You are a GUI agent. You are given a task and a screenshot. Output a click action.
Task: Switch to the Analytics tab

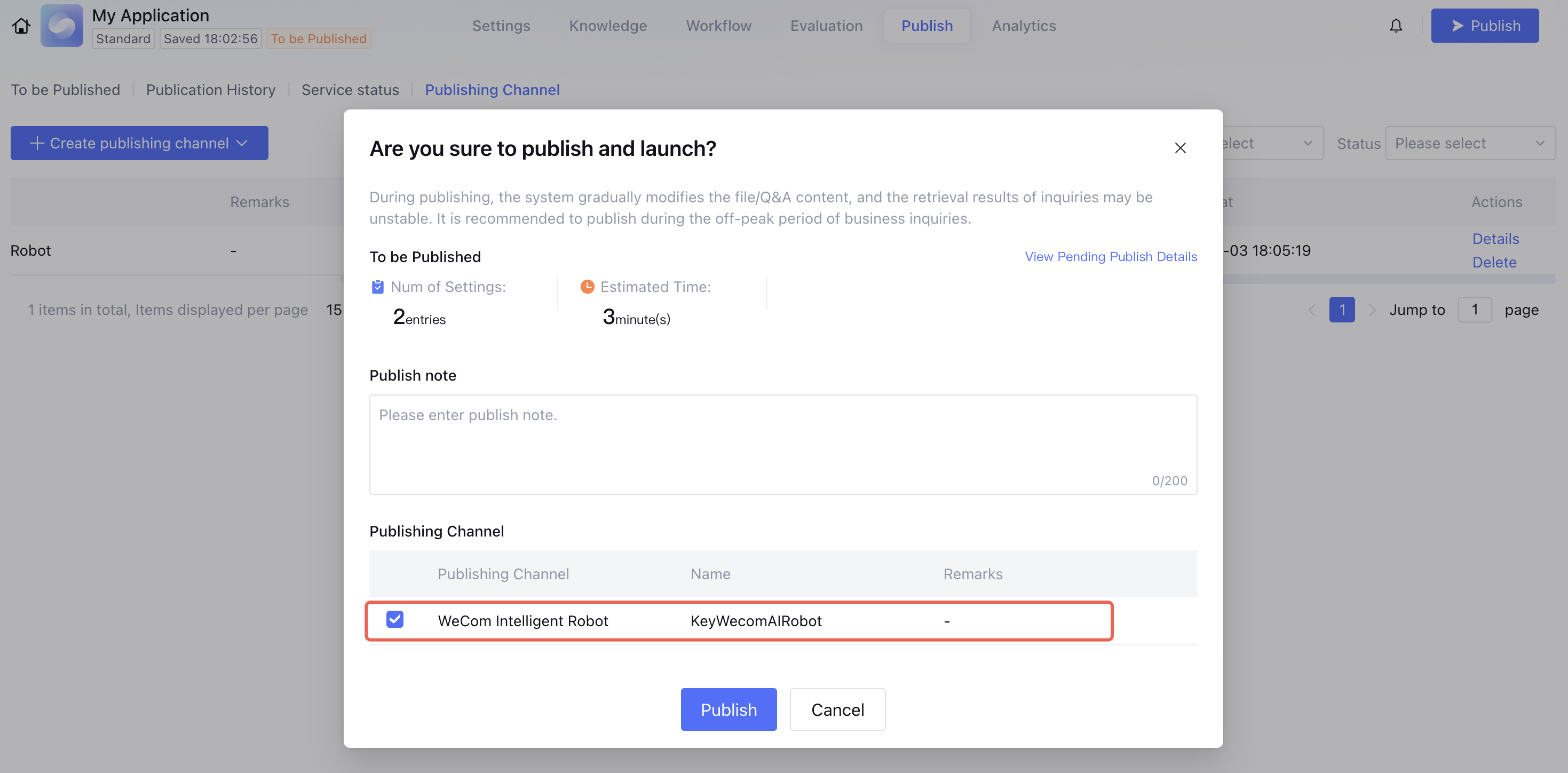(1023, 26)
